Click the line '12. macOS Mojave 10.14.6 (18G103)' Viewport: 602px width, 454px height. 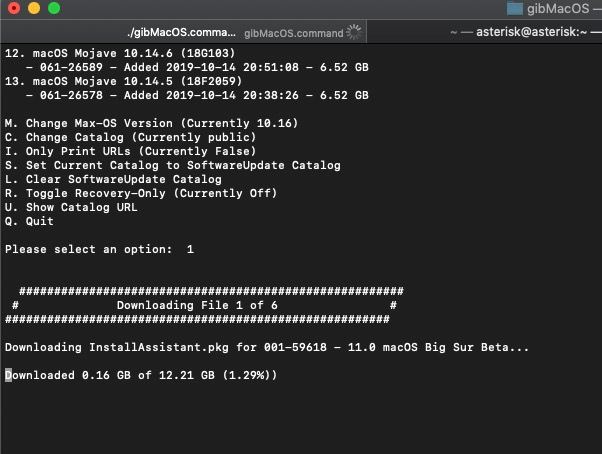click(x=120, y=53)
